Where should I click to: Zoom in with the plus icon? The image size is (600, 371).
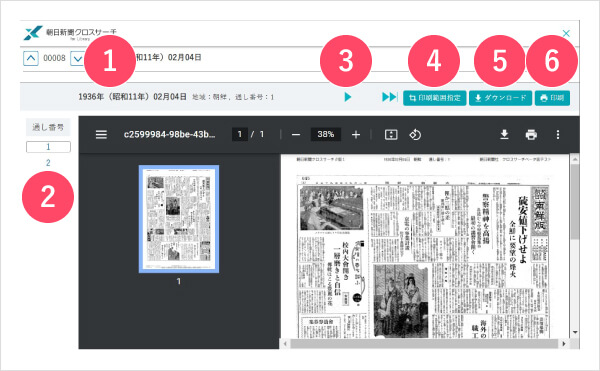pos(356,135)
